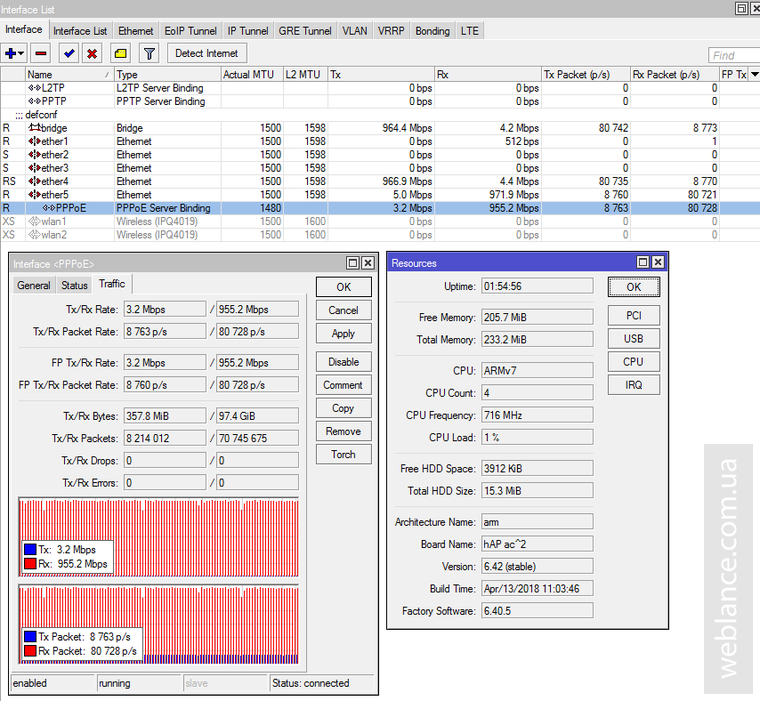This screenshot has width=760, height=701.
Task: Click the yellow Comment note icon
Action: (120, 53)
